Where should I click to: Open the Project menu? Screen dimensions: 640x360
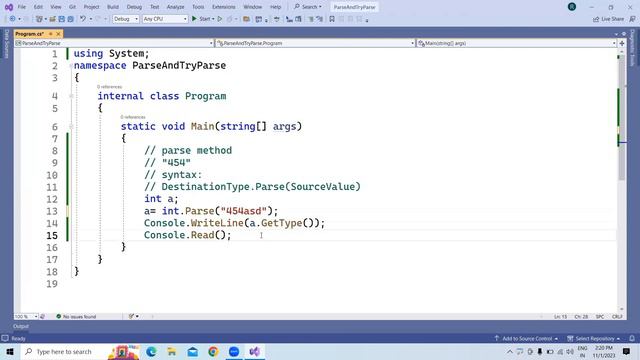(91, 7)
